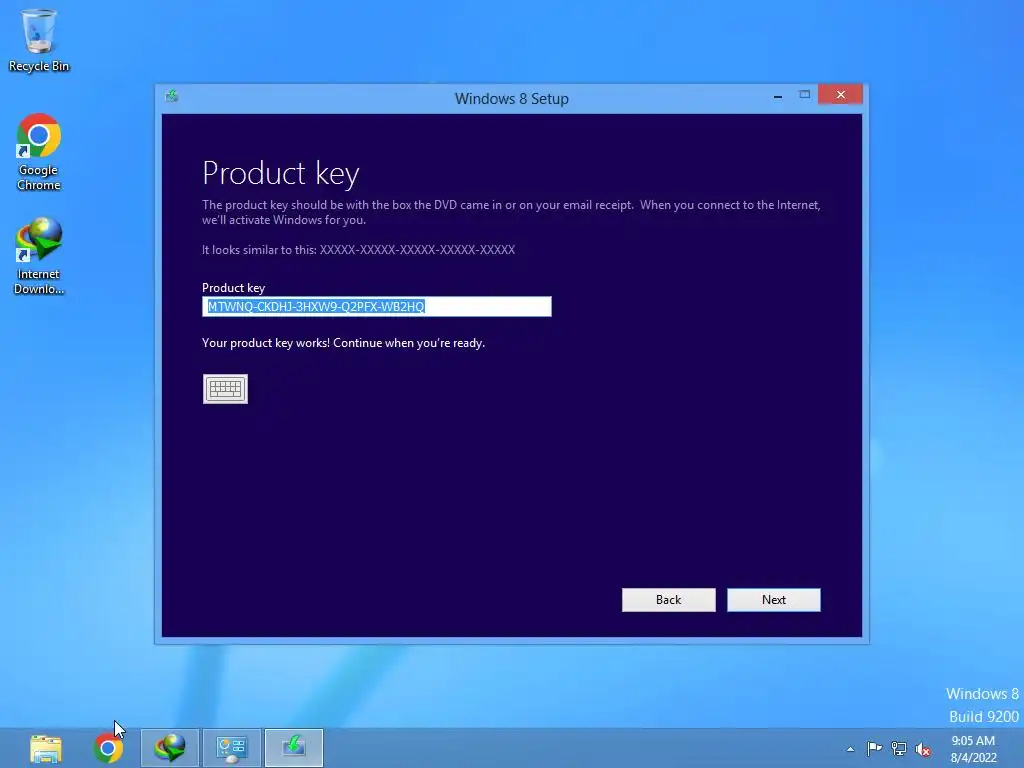Click the 'Product key' heading text
Screen dimensions: 1024x768
(x=281, y=173)
